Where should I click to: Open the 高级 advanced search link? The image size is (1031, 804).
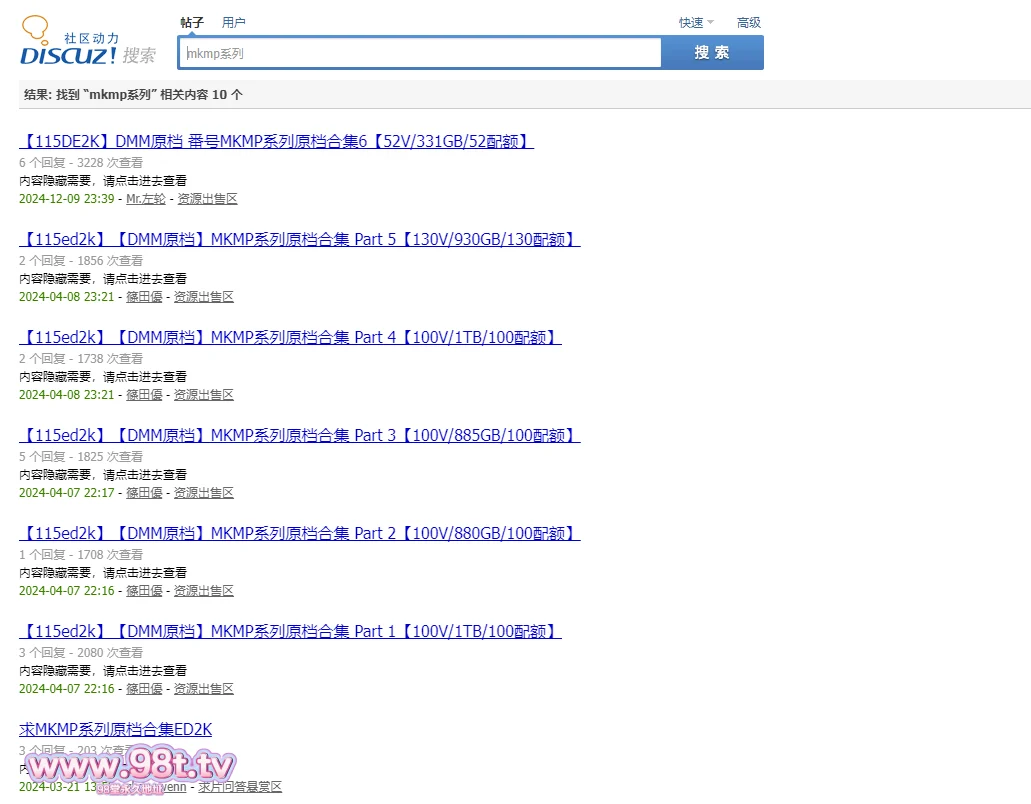click(749, 22)
